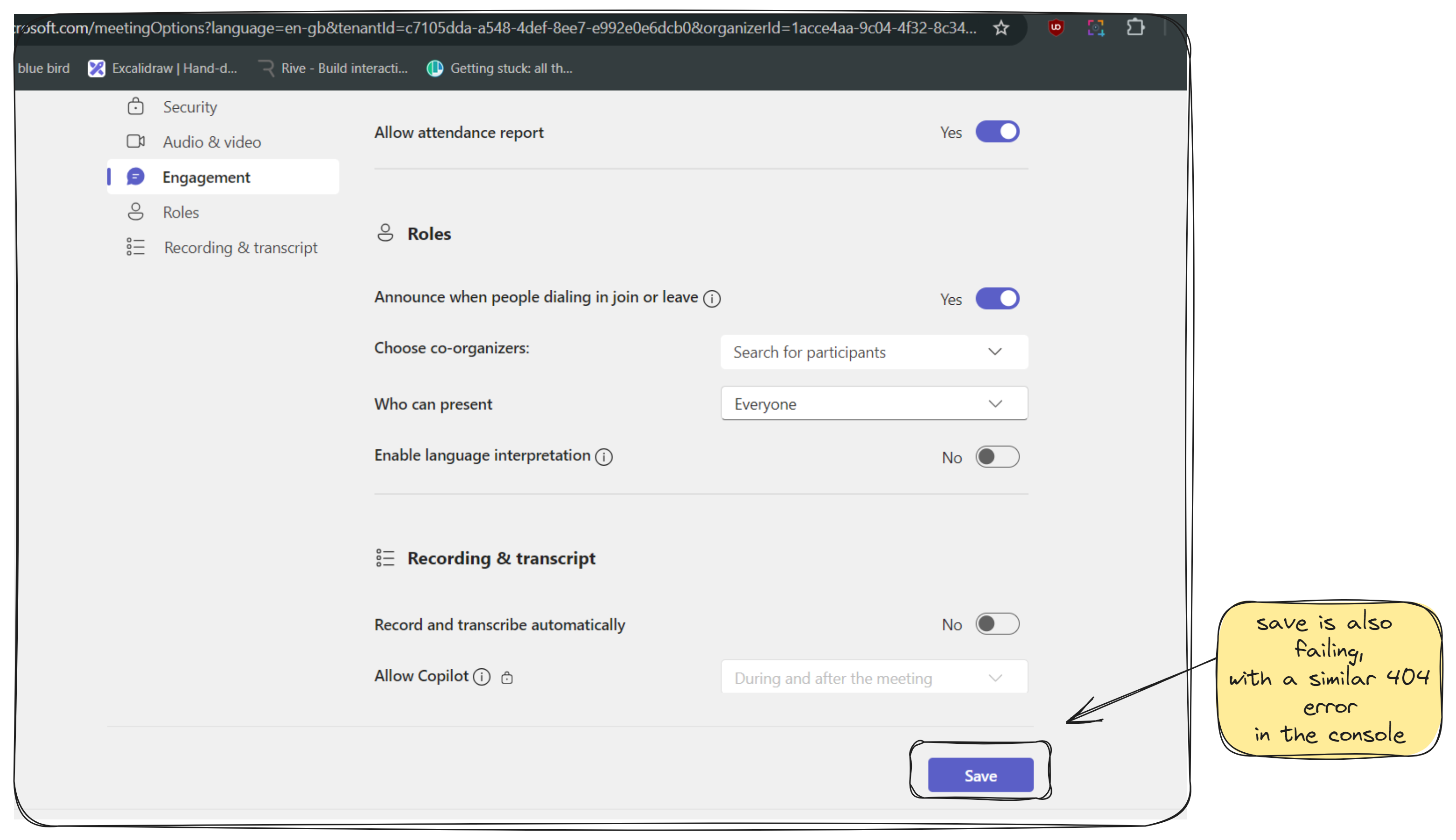Enable language interpretation toggle

coord(997,457)
